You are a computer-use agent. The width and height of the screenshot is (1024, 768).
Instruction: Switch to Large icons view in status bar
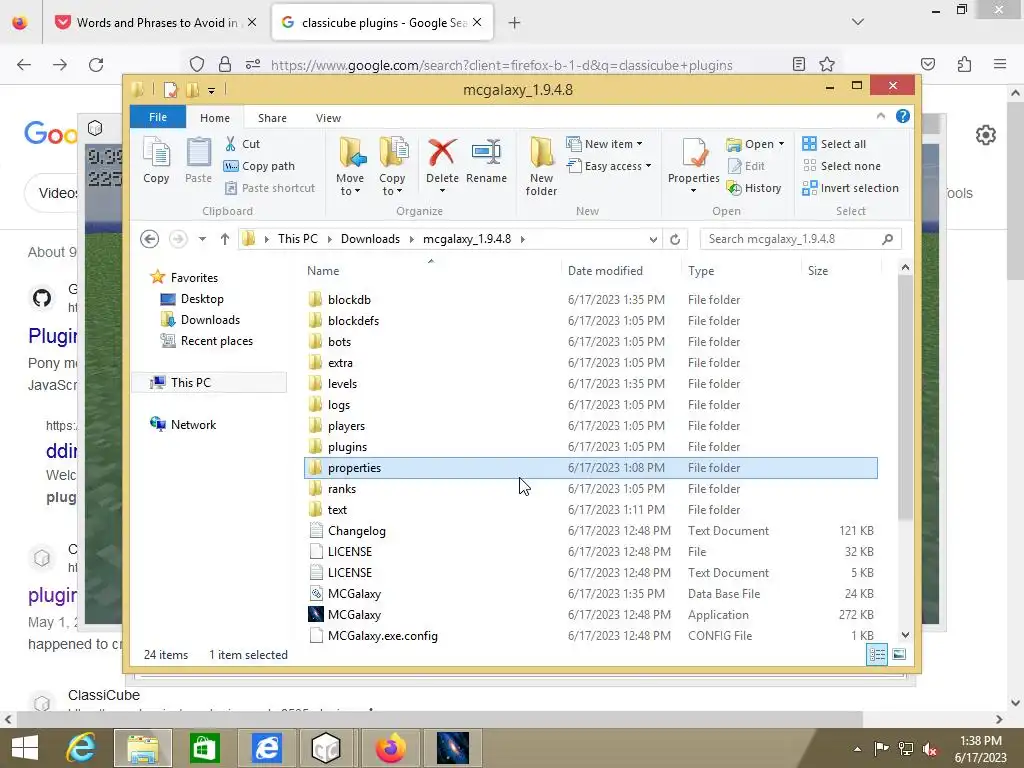(899, 654)
